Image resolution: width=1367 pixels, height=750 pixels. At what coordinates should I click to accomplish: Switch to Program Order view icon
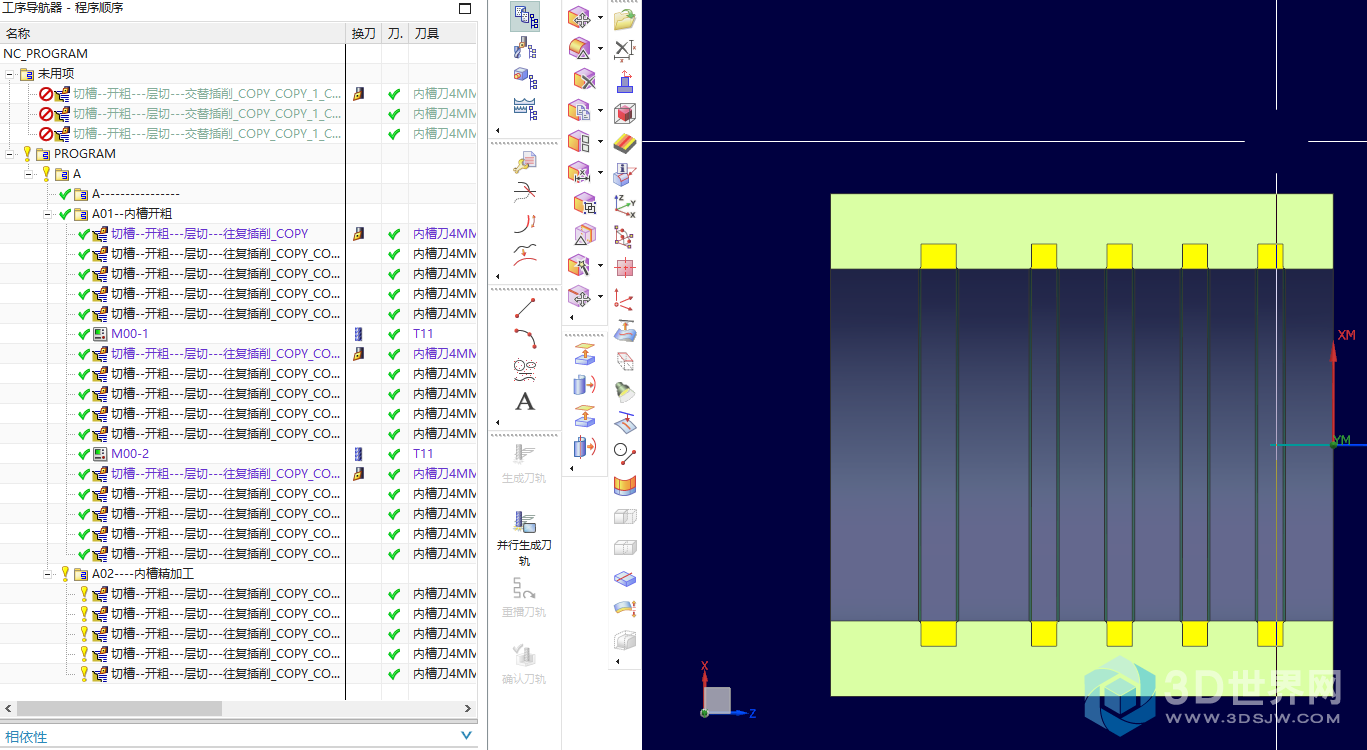[x=525, y=17]
